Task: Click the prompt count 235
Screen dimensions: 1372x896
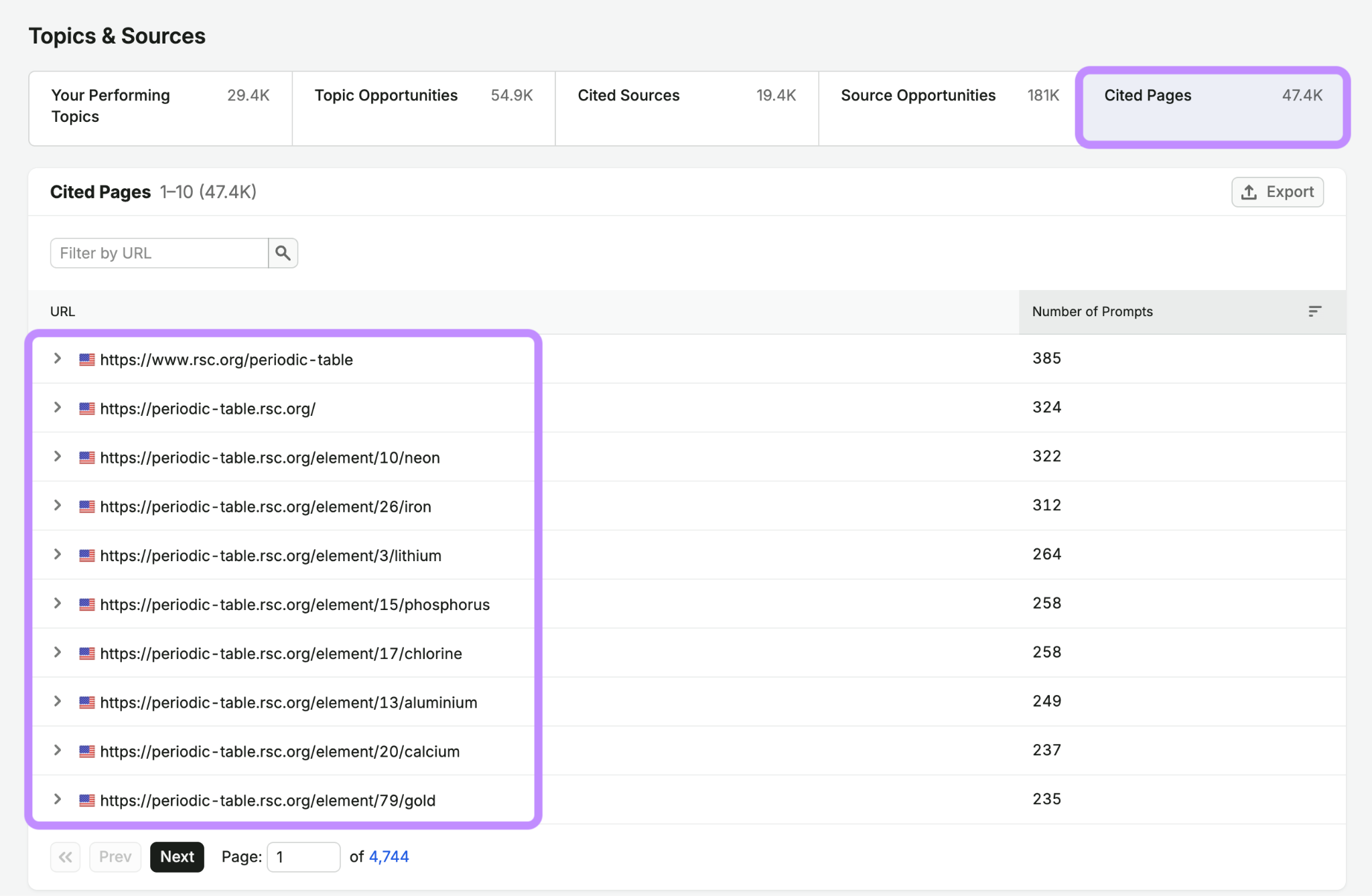Action: (x=1046, y=799)
